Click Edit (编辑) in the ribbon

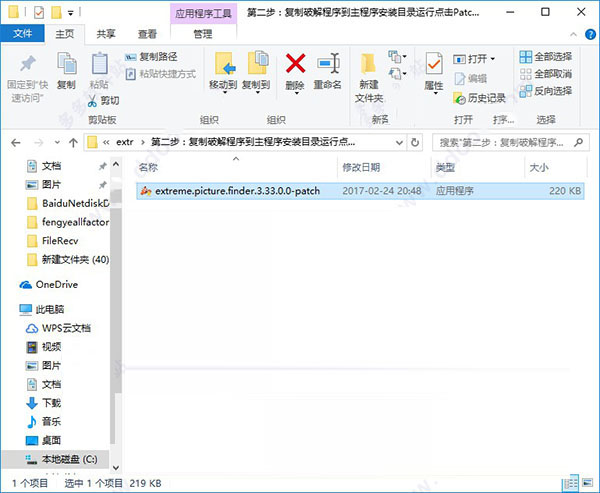(x=471, y=78)
